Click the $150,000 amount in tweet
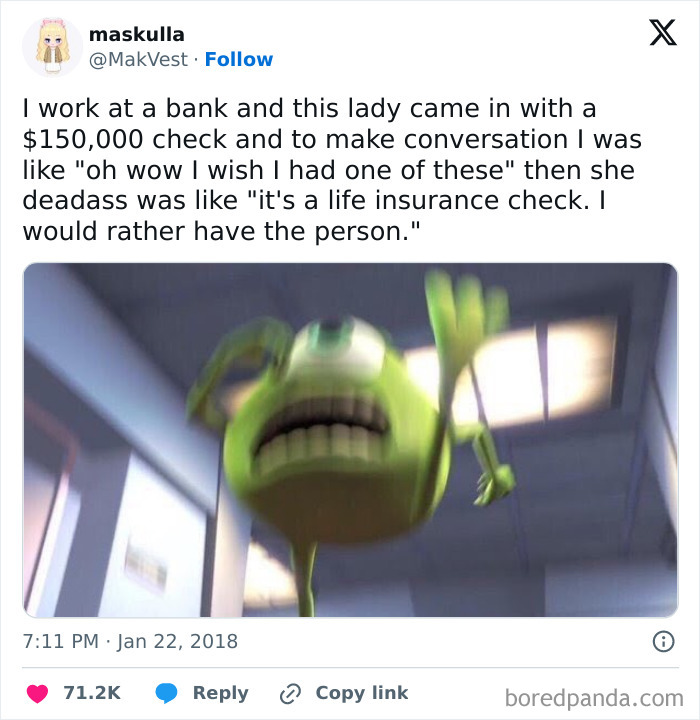Viewport: 700px width, 720px height. 83,139
